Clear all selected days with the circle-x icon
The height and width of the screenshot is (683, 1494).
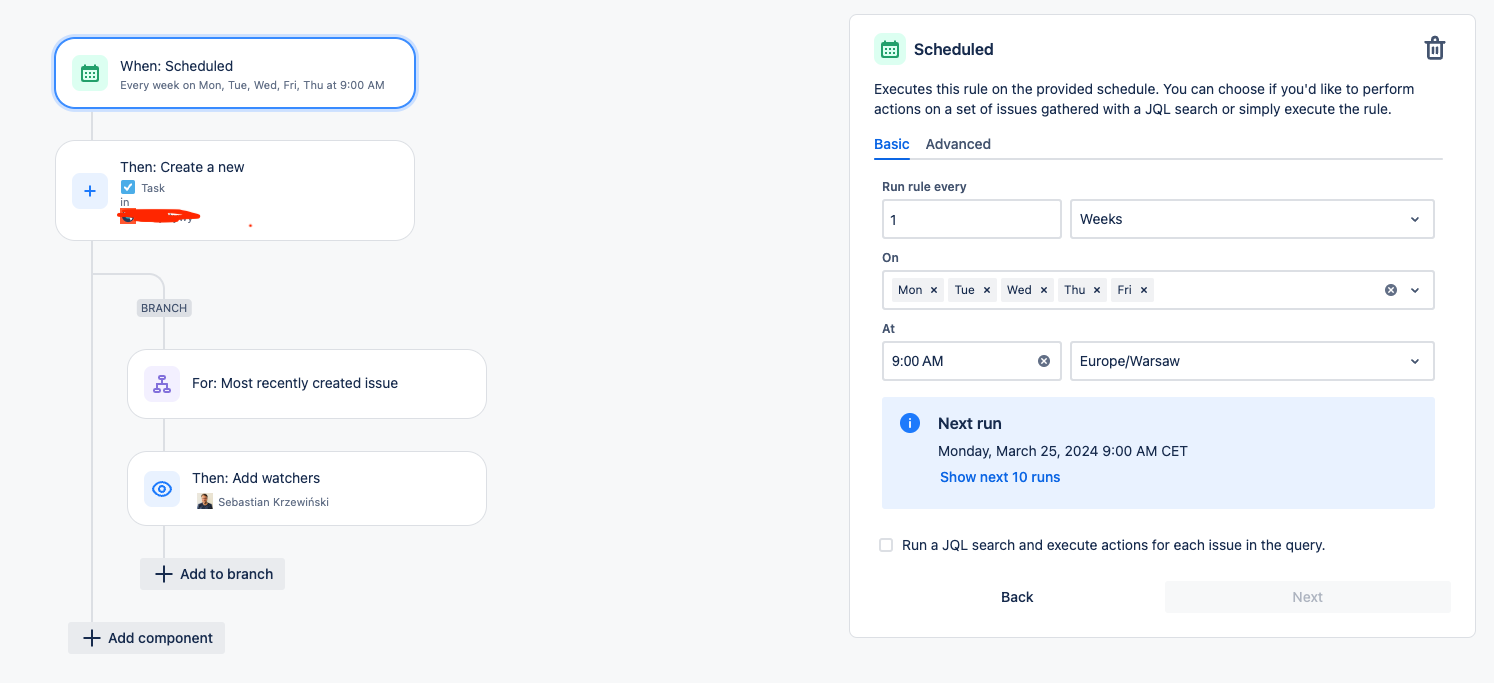pos(1389,289)
